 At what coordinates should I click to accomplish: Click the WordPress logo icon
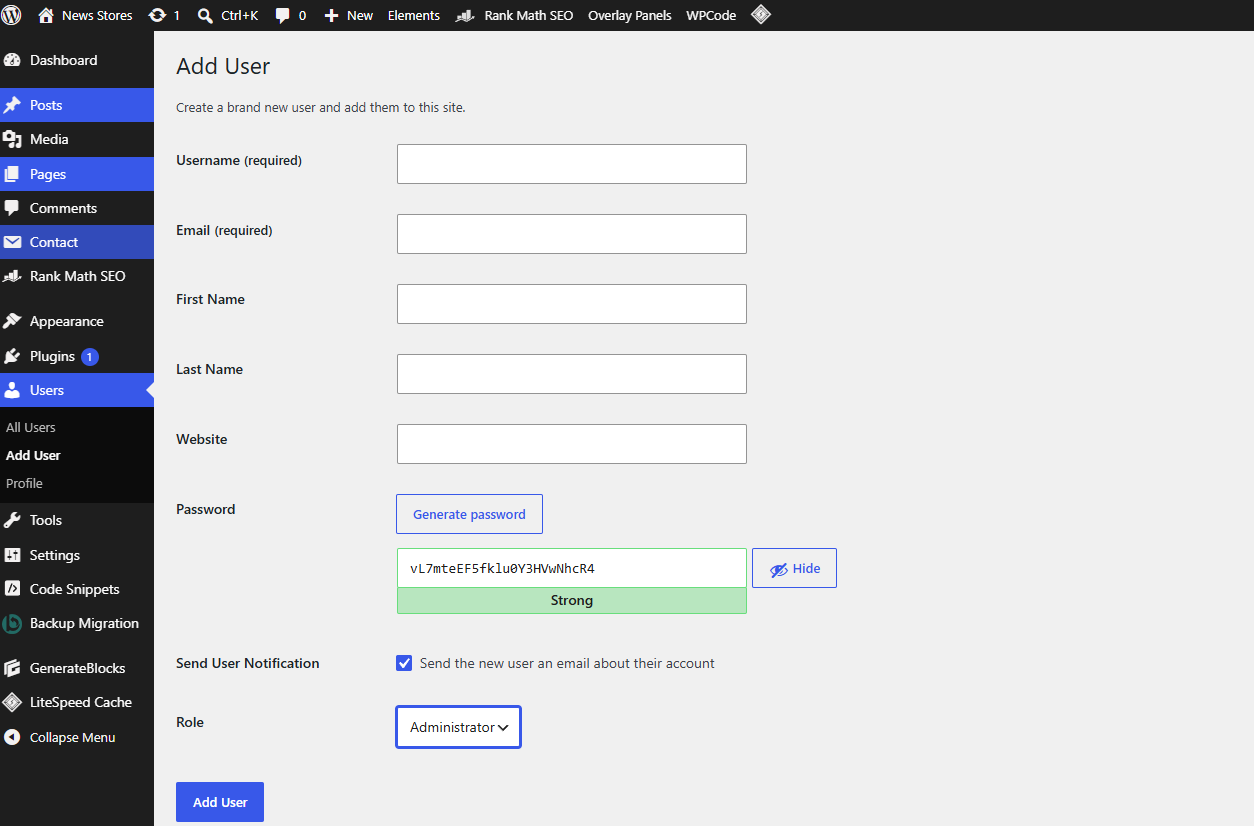coord(12,15)
